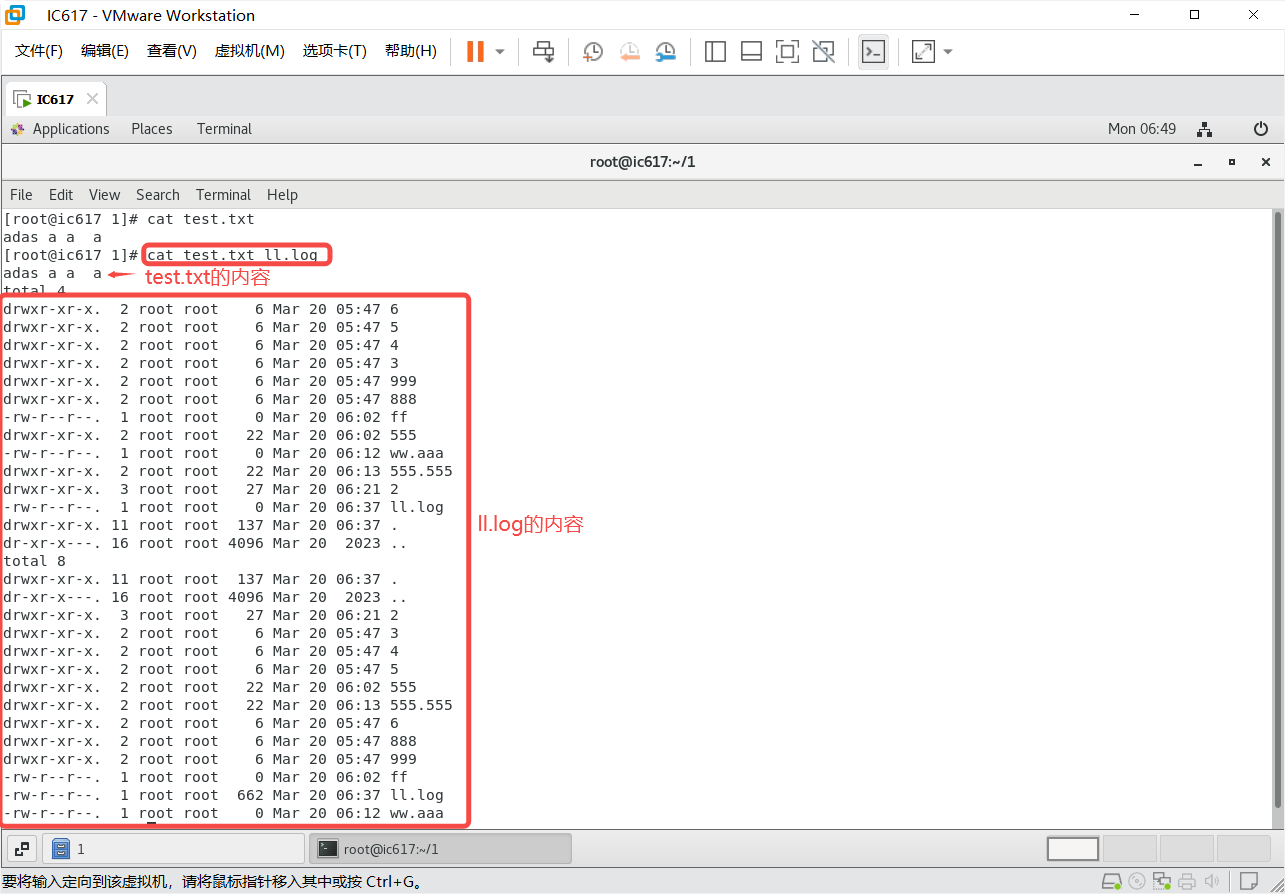Select the third workspace in the pager
The image size is (1285, 894).
(x=1186, y=849)
